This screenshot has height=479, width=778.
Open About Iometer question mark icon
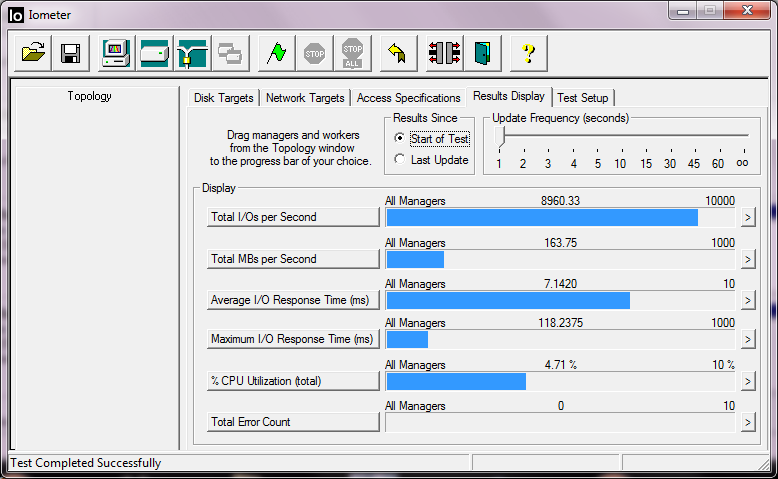click(529, 53)
